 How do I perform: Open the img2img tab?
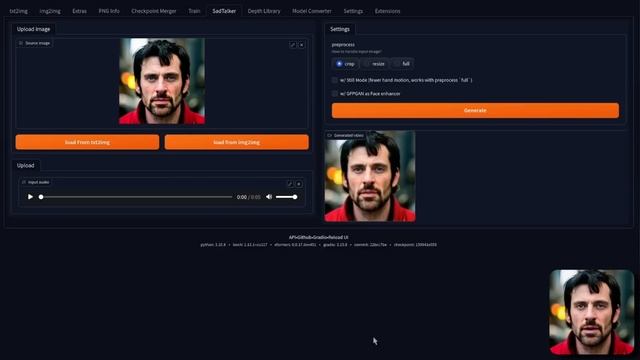(50, 11)
